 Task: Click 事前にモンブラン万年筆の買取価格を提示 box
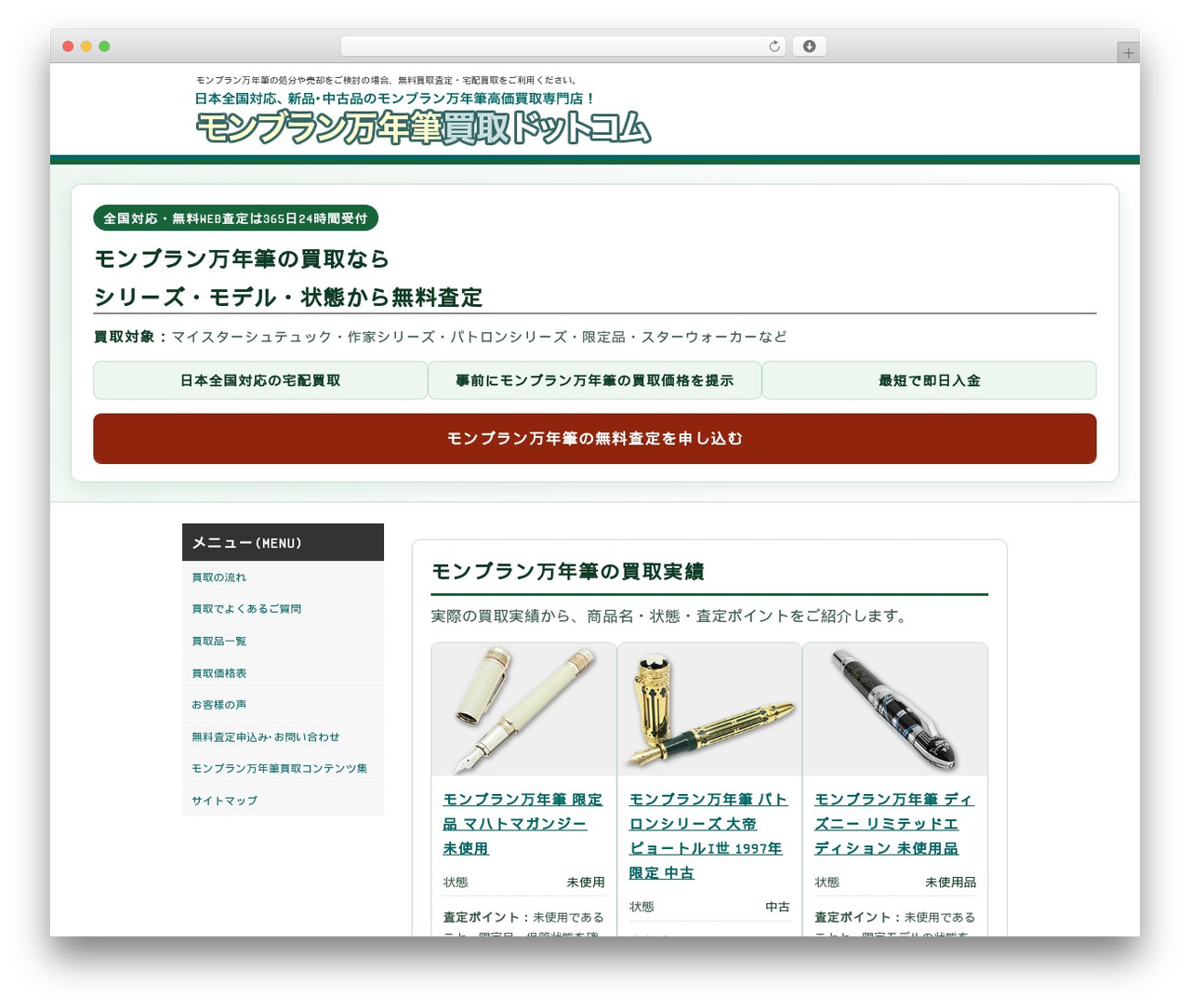click(x=595, y=380)
